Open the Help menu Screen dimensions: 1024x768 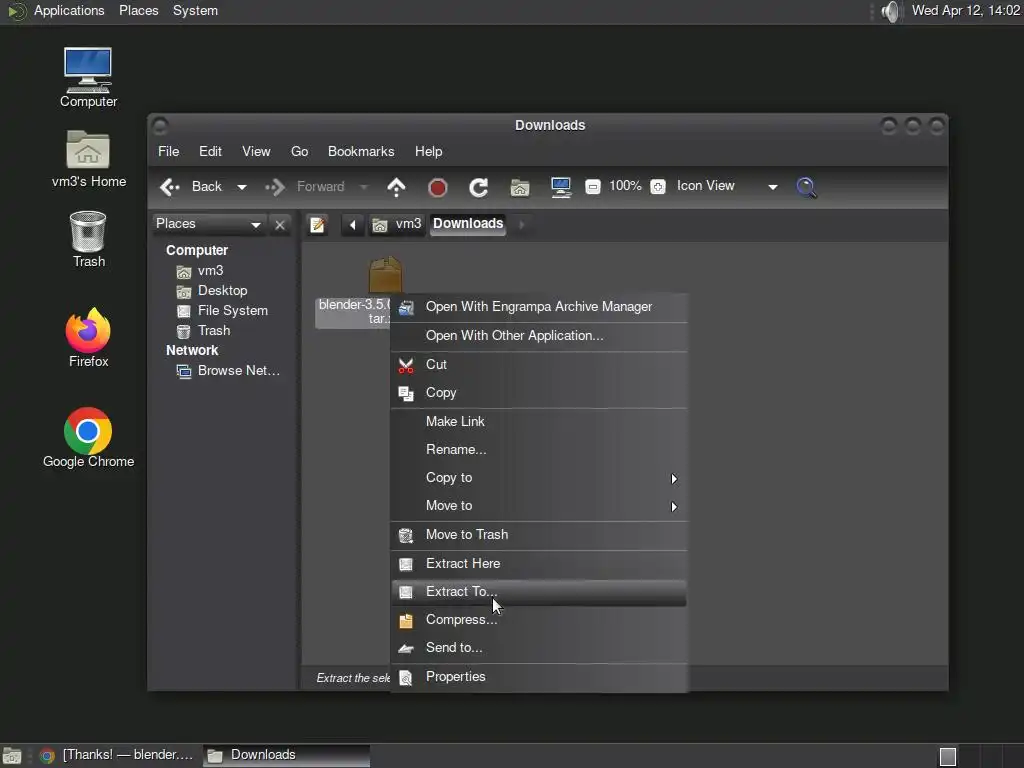[x=428, y=152]
